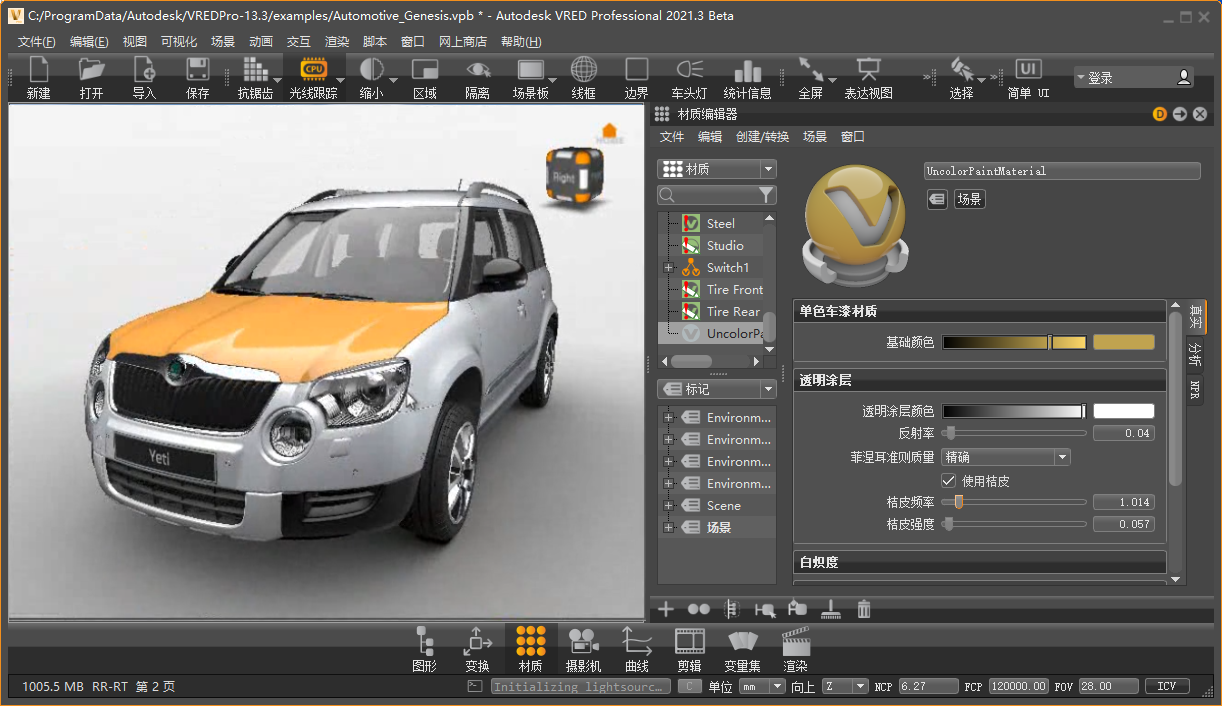Open the 图形 (scenegraph) module
1222x706 pixels.
coord(425,649)
